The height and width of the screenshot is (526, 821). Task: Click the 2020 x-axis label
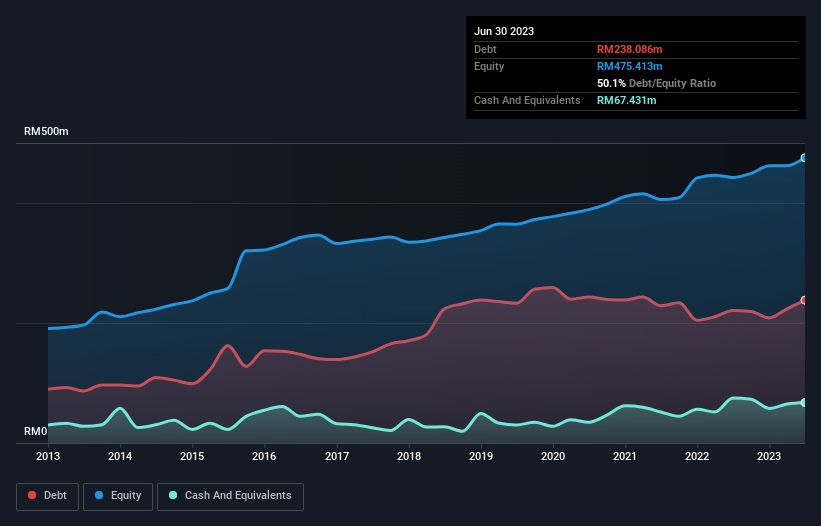tap(553, 456)
